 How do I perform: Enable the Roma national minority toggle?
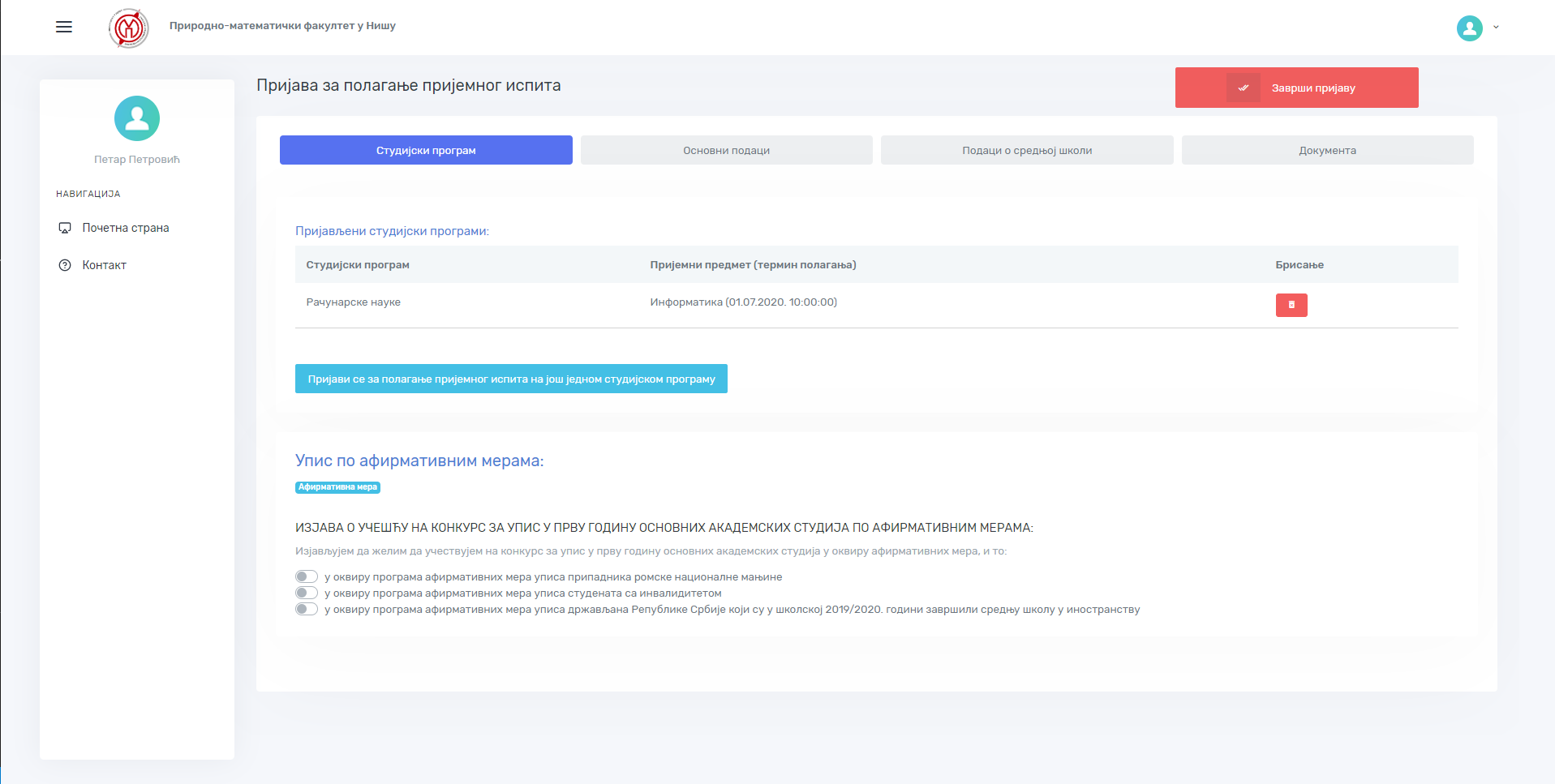(307, 576)
